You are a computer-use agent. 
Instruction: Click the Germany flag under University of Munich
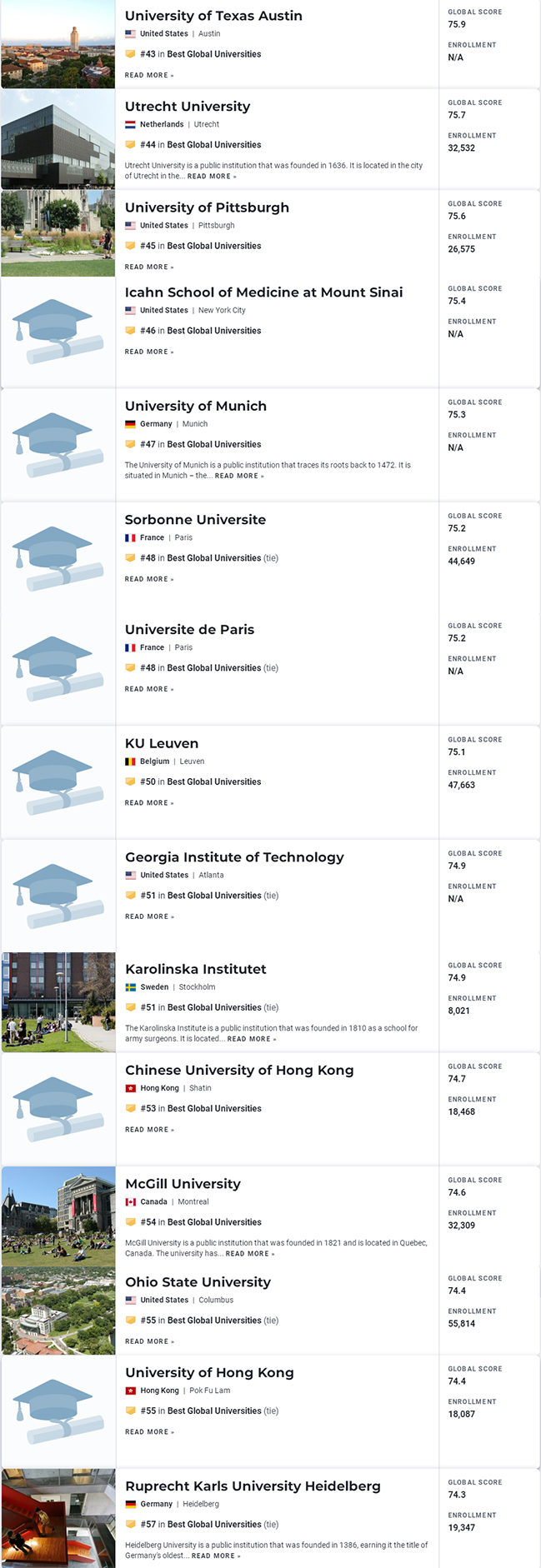[130, 424]
